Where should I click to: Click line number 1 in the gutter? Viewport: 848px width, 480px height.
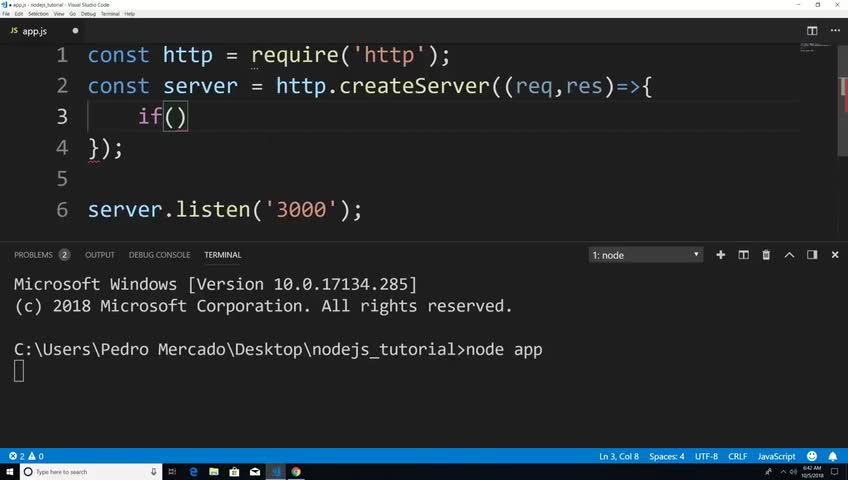62,55
